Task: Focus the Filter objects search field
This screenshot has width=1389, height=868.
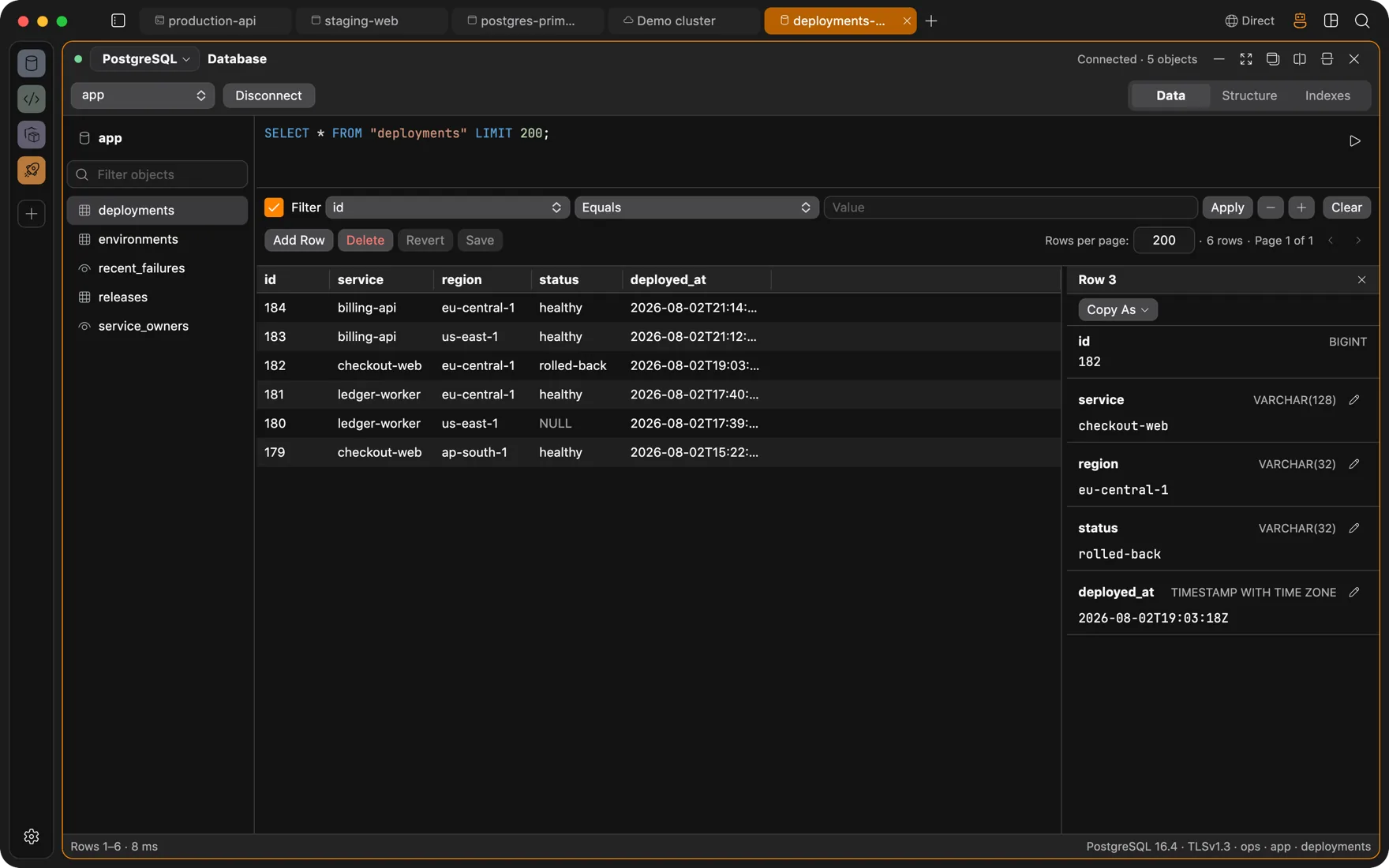Action: click(x=157, y=174)
